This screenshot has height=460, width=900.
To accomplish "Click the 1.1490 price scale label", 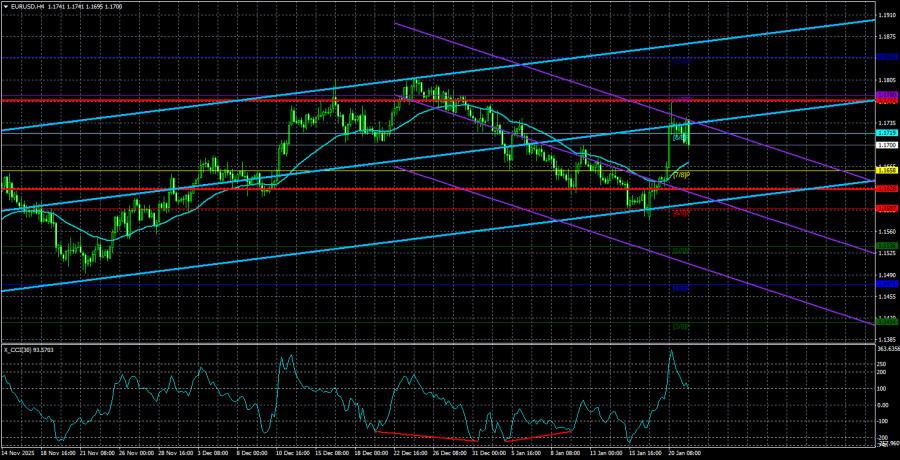I will pyautogui.click(x=887, y=275).
